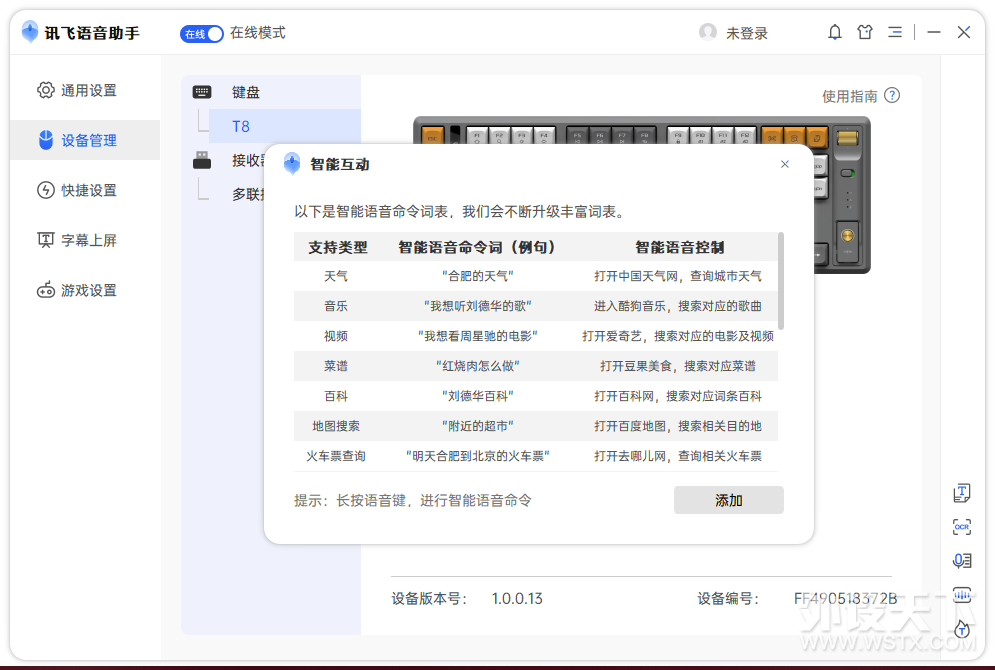Click the 讯飞语音助手 app logo
This screenshot has width=995, height=670.
30,32
